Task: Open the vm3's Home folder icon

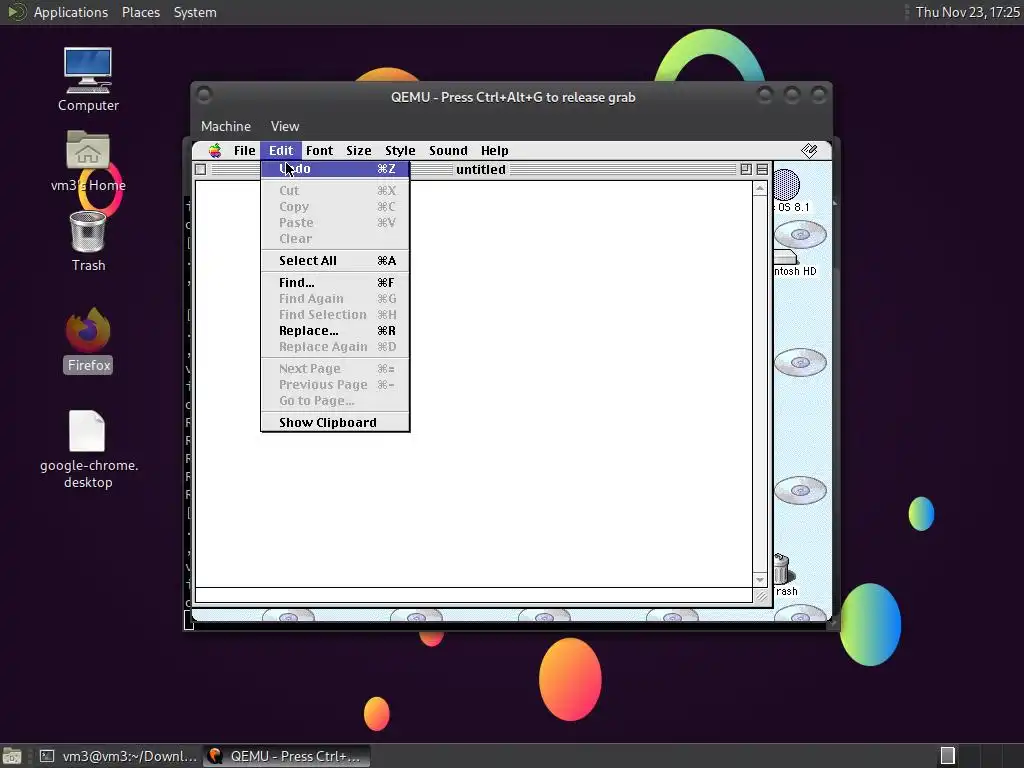Action: (x=88, y=150)
